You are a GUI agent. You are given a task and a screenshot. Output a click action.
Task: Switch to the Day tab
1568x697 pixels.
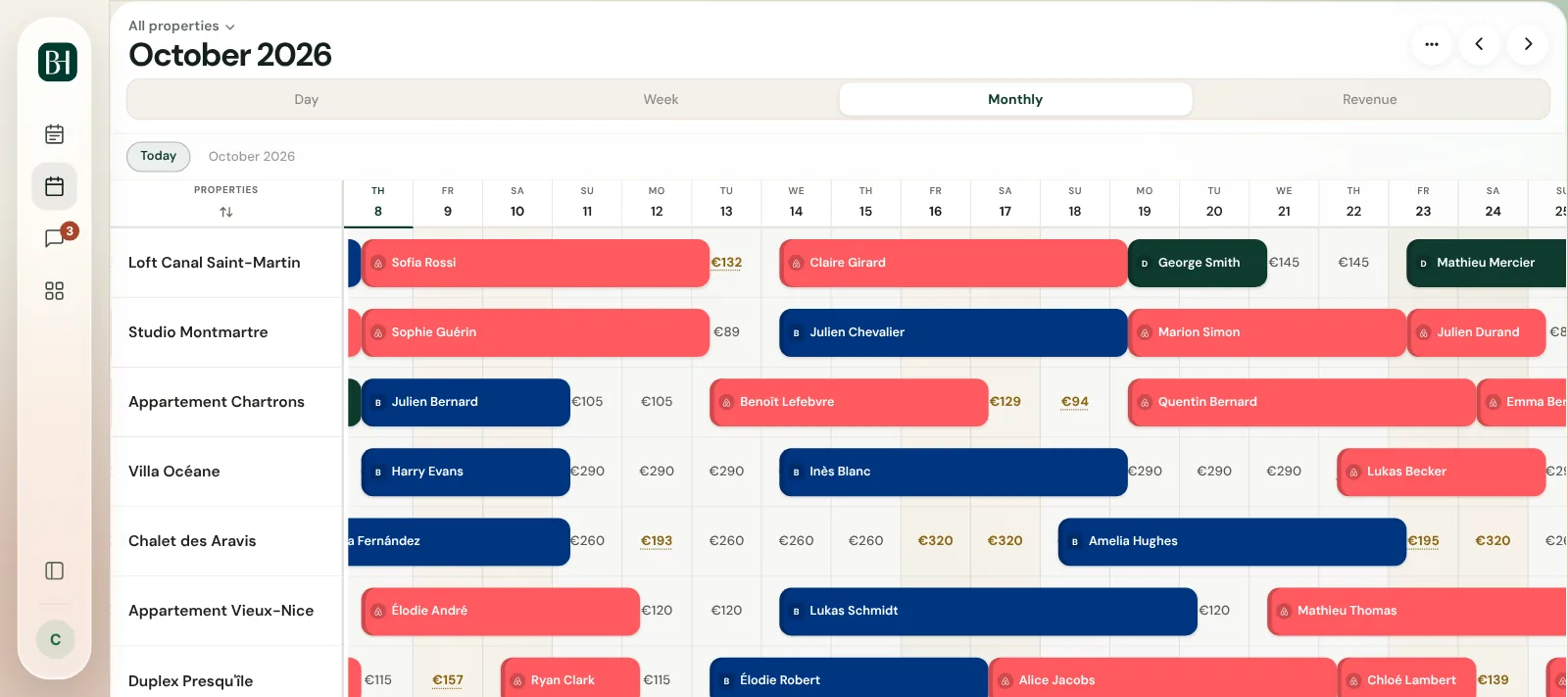307,99
